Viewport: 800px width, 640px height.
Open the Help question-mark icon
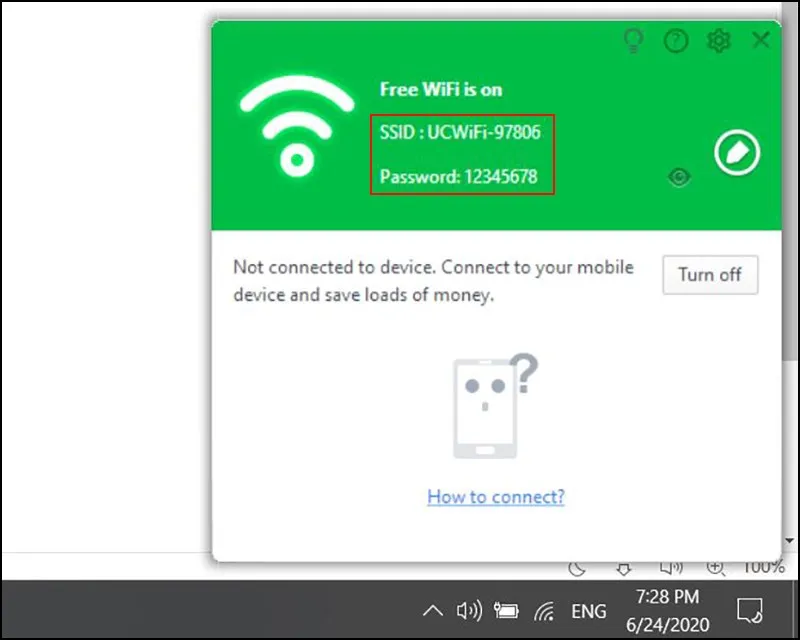click(x=675, y=41)
